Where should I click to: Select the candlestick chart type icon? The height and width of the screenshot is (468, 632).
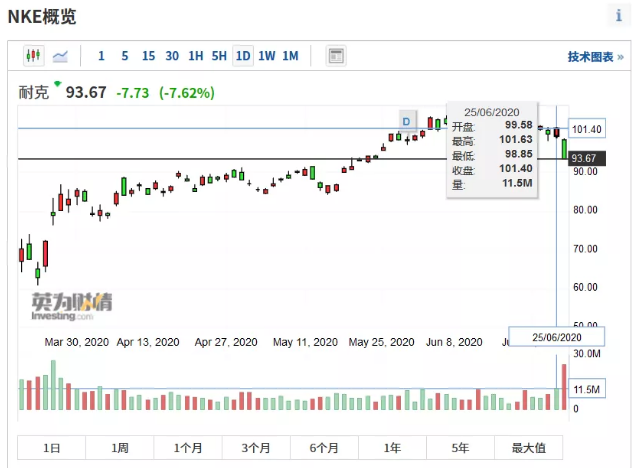point(33,55)
